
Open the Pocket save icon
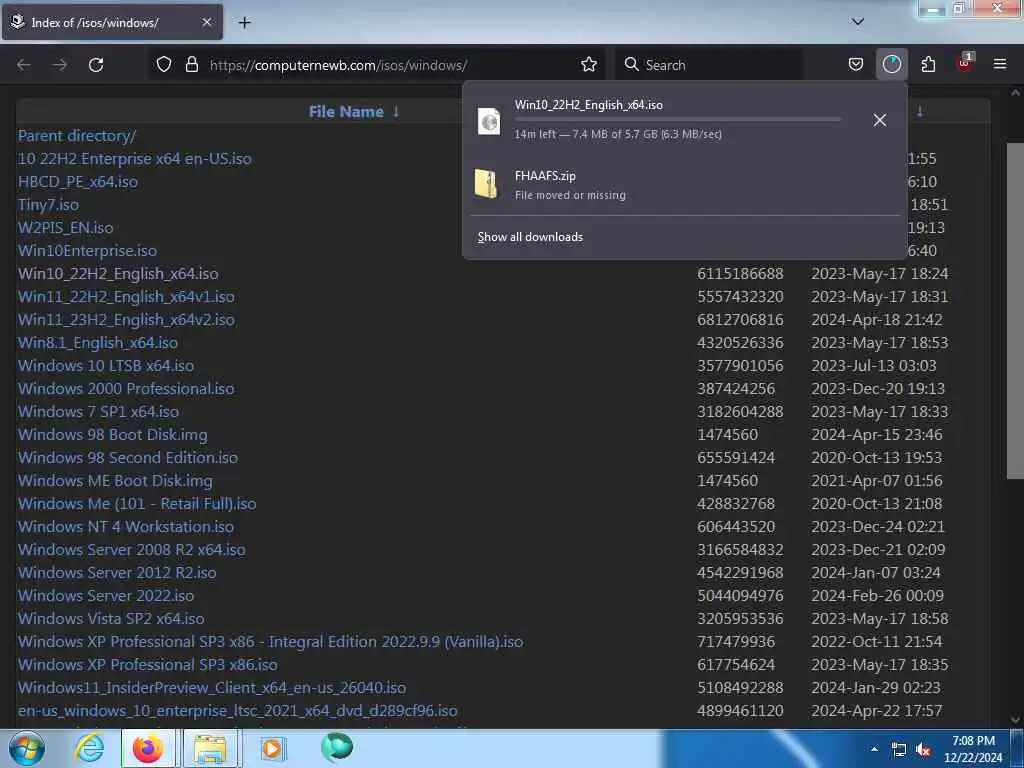tap(856, 64)
